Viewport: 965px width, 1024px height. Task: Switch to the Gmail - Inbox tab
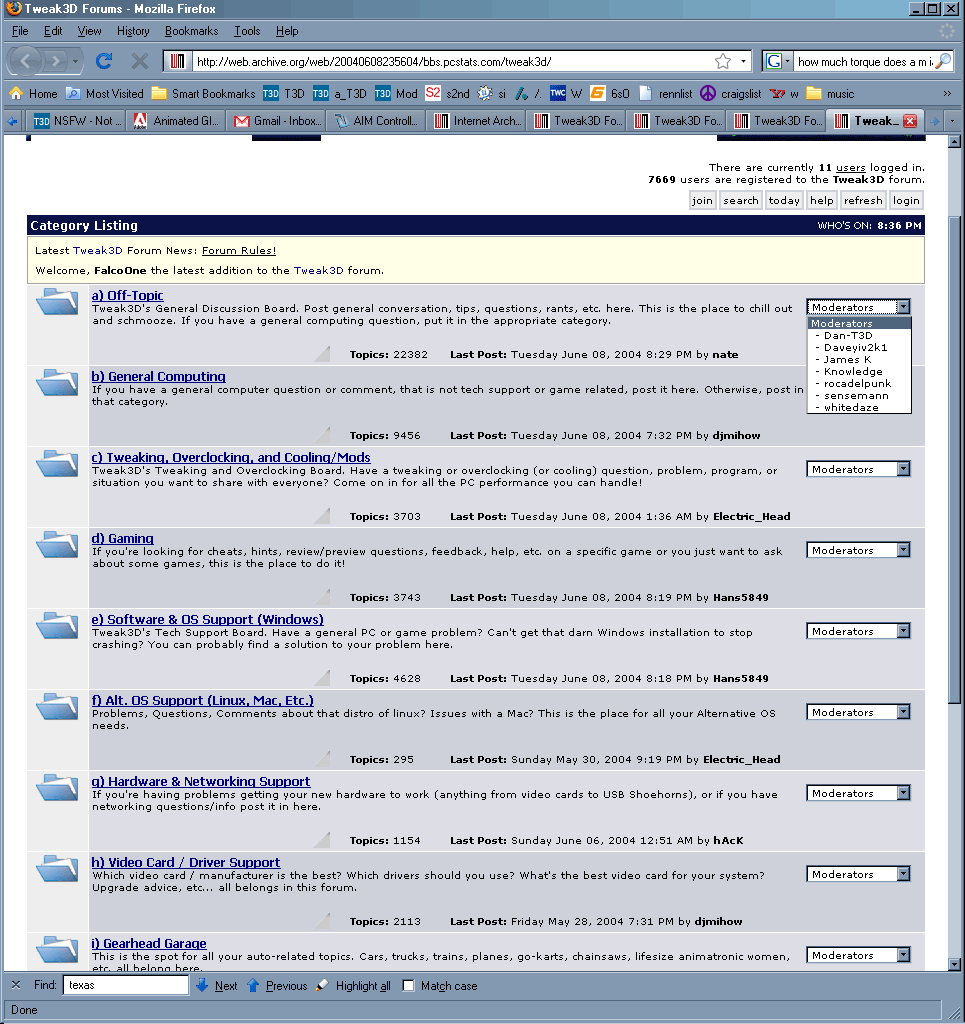(x=278, y=121)
